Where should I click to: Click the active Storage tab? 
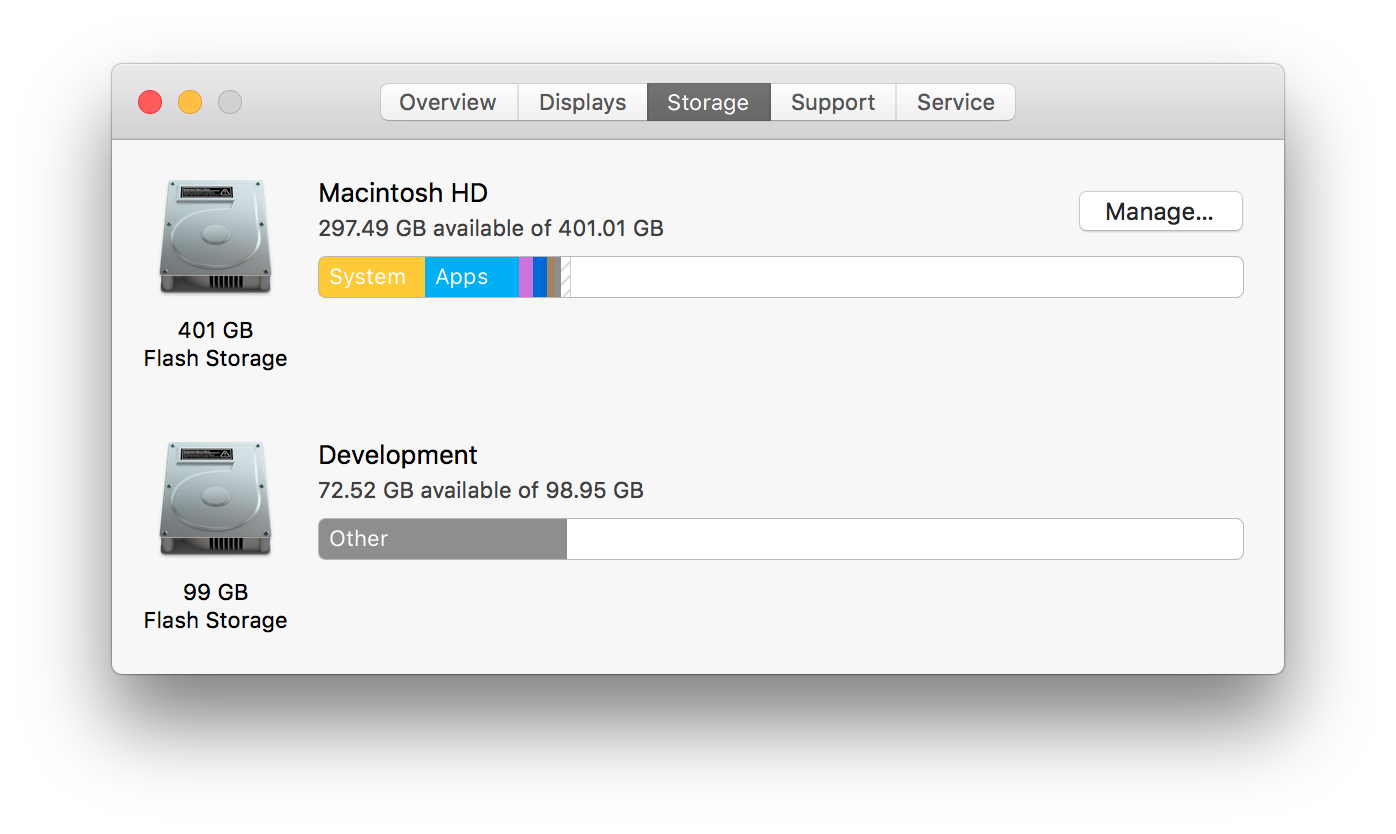[x=708, y=101]
